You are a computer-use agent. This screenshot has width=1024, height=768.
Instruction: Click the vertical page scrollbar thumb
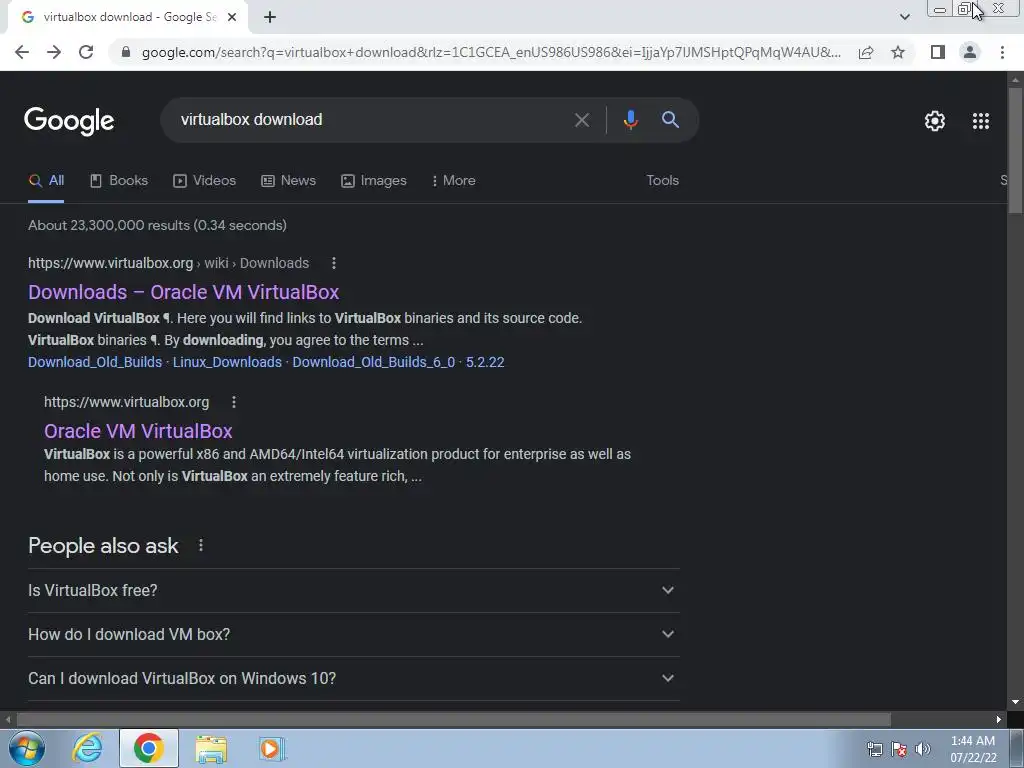[1015, 150]
